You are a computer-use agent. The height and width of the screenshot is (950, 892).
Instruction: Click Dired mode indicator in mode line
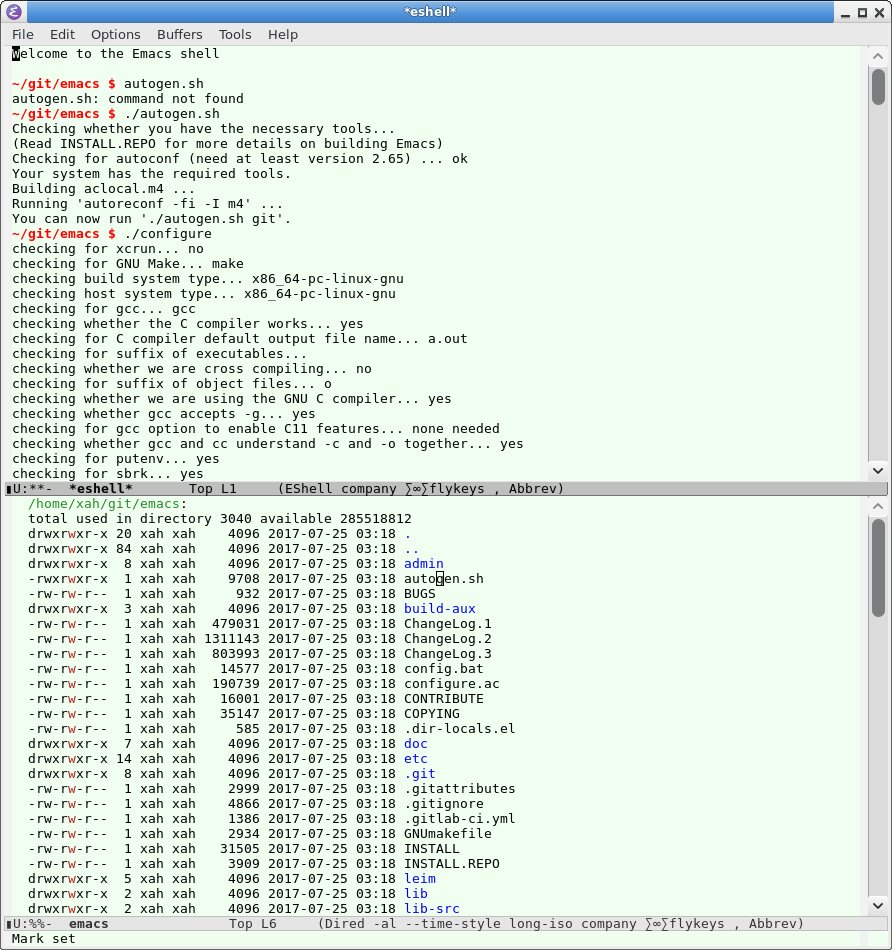[344, 923]
